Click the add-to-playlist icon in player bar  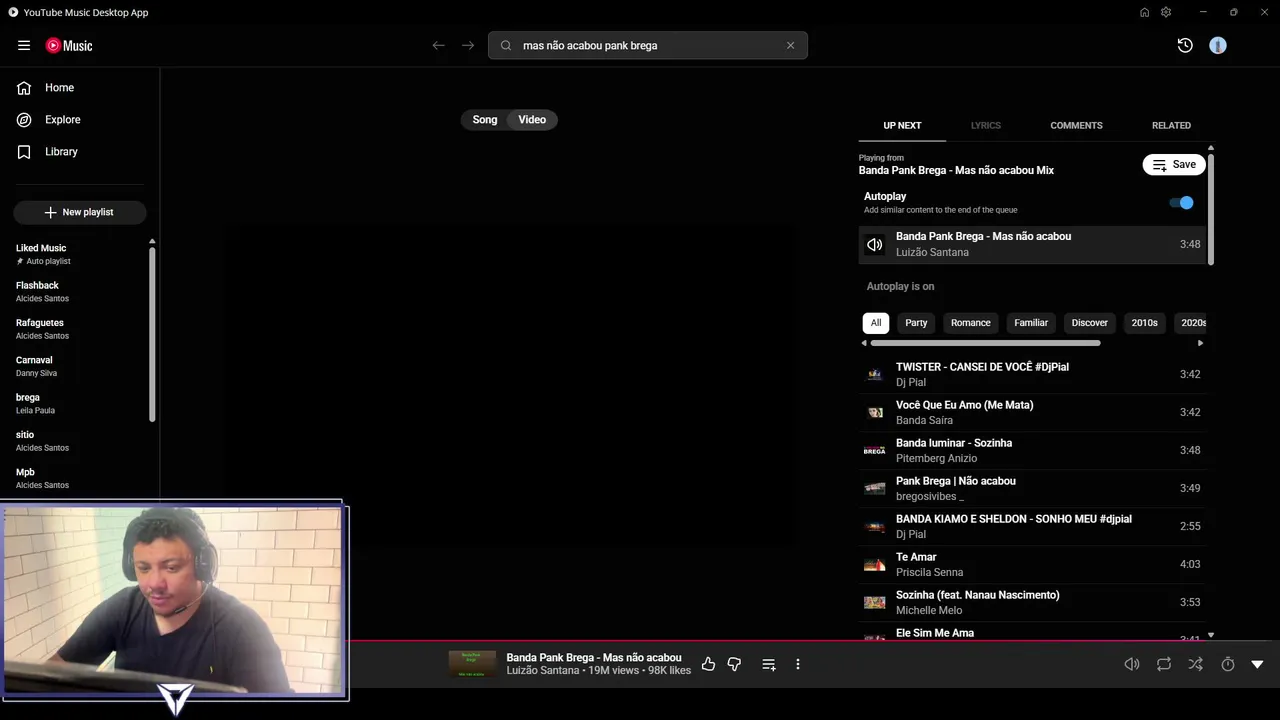point(769,665)
